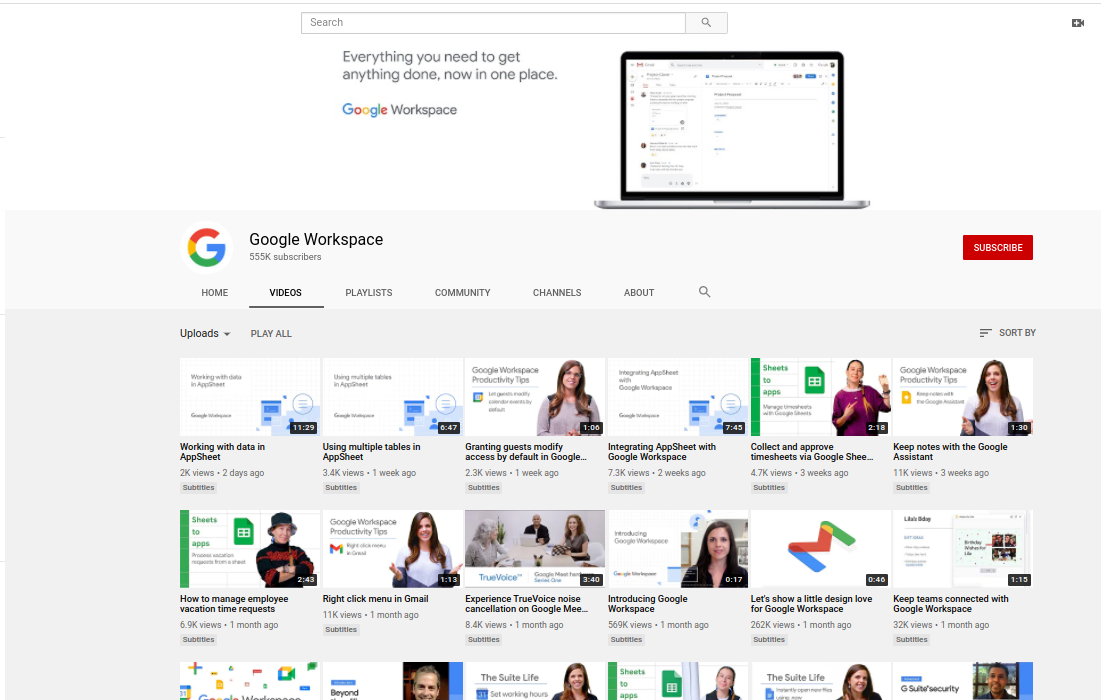The width and height of the screenshot is (1101, 700).
Task: Click the Google Workspace channel name
Action: [316, 239]
